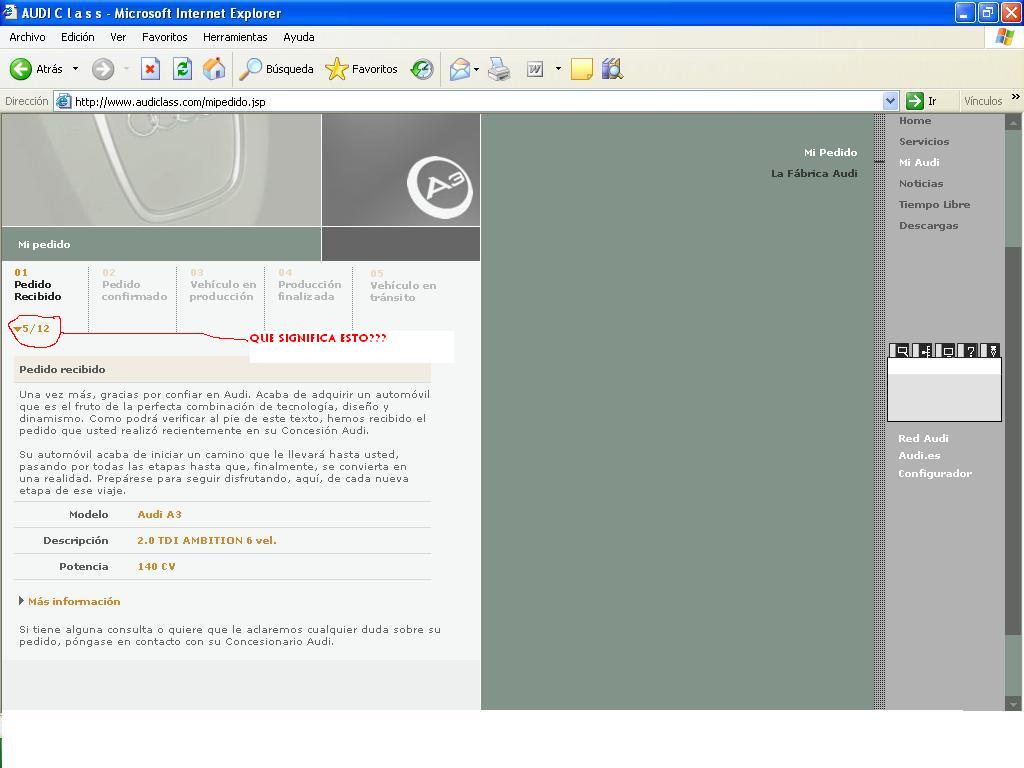Image resolution: width=1024 pixels, height=768 pixels.
Task: Print the page with the printer icon
Action: 500,69
